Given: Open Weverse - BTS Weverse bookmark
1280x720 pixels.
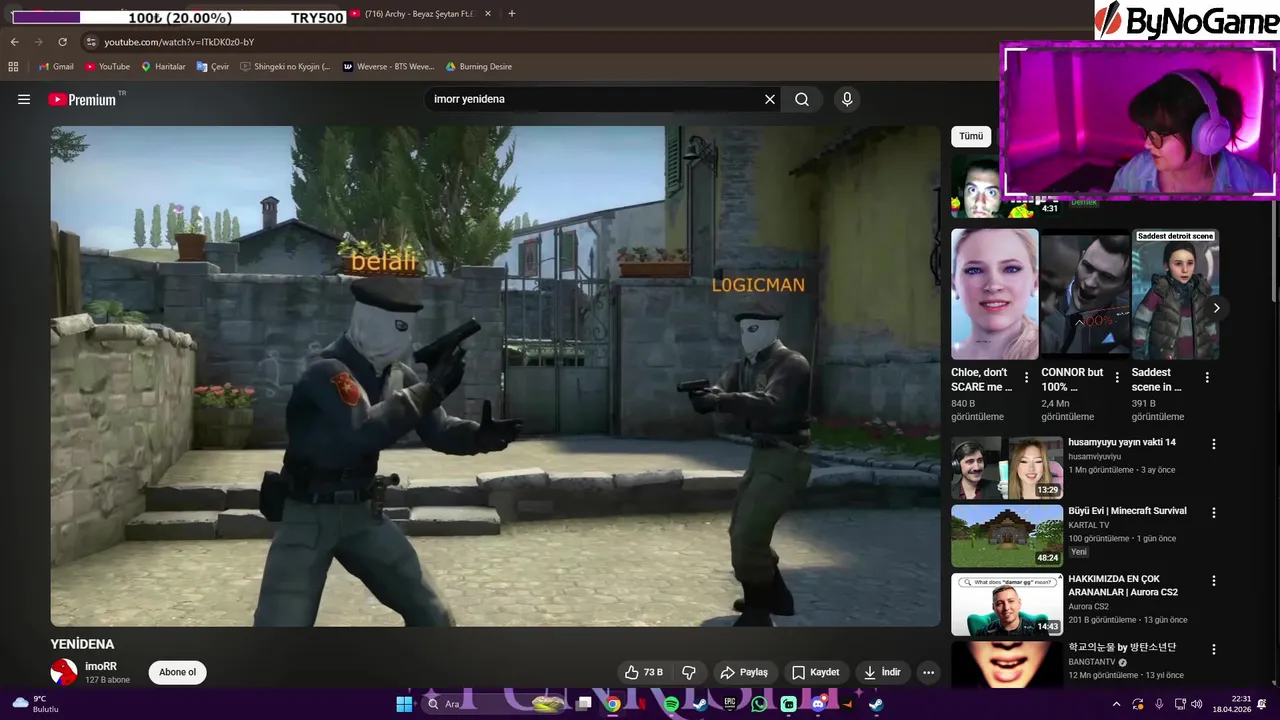Looking at the screenshot, I should (389, 66).
